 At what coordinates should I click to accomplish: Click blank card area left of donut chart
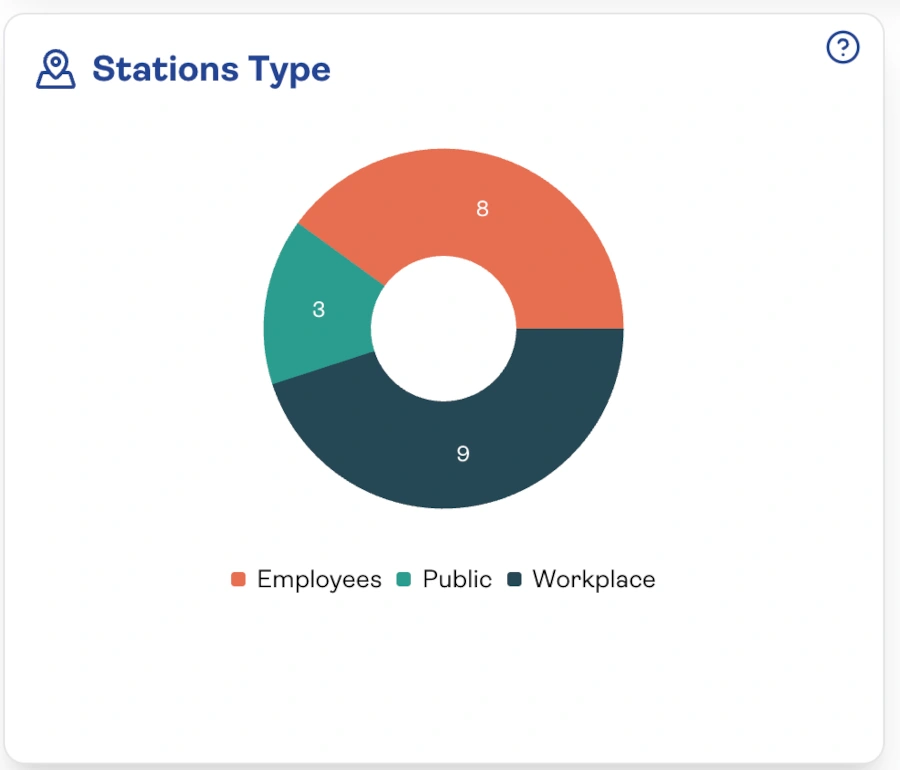pyautogui.click(x=130, y=330)
